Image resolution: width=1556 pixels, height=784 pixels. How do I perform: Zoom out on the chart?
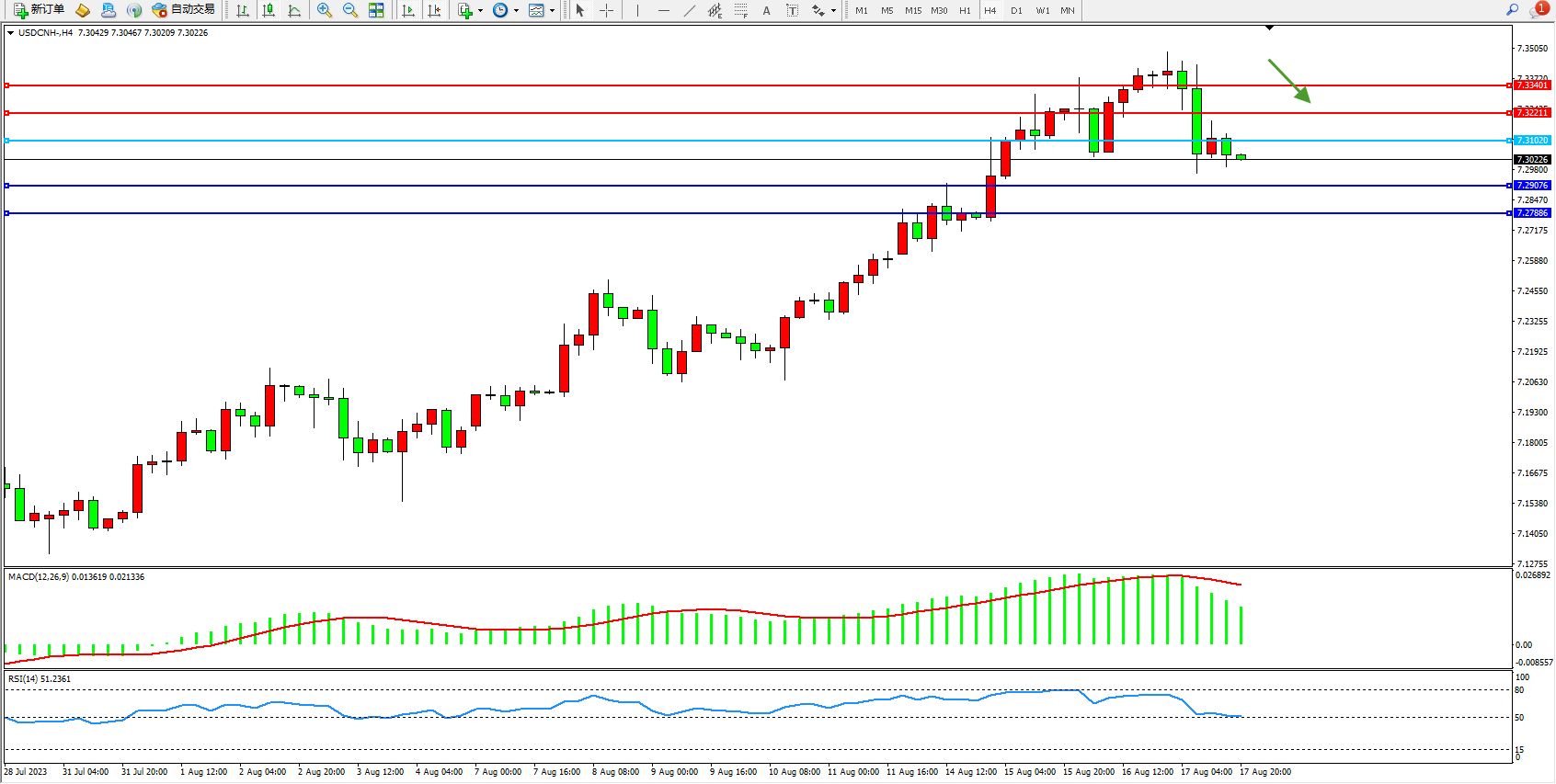(350, 10)
